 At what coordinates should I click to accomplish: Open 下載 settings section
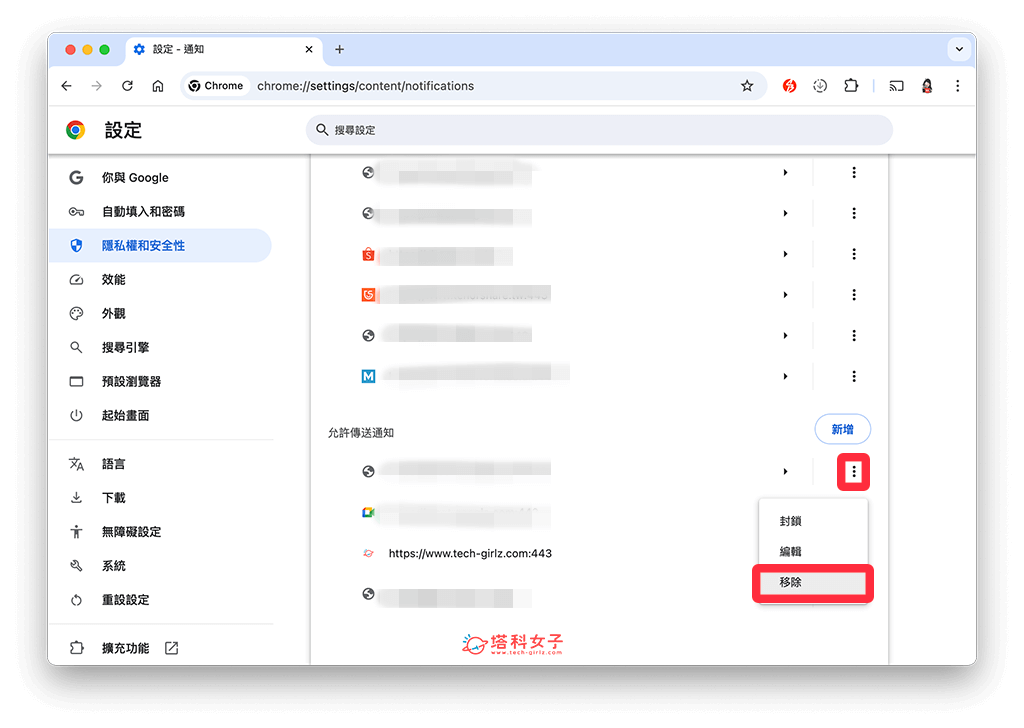(161, 498)
